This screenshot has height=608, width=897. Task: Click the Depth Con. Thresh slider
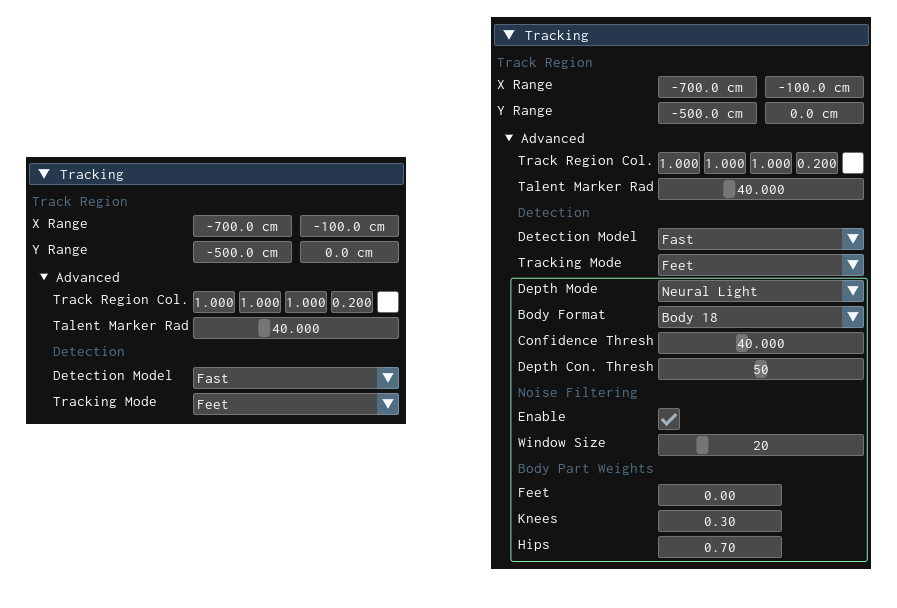(760, 369)
